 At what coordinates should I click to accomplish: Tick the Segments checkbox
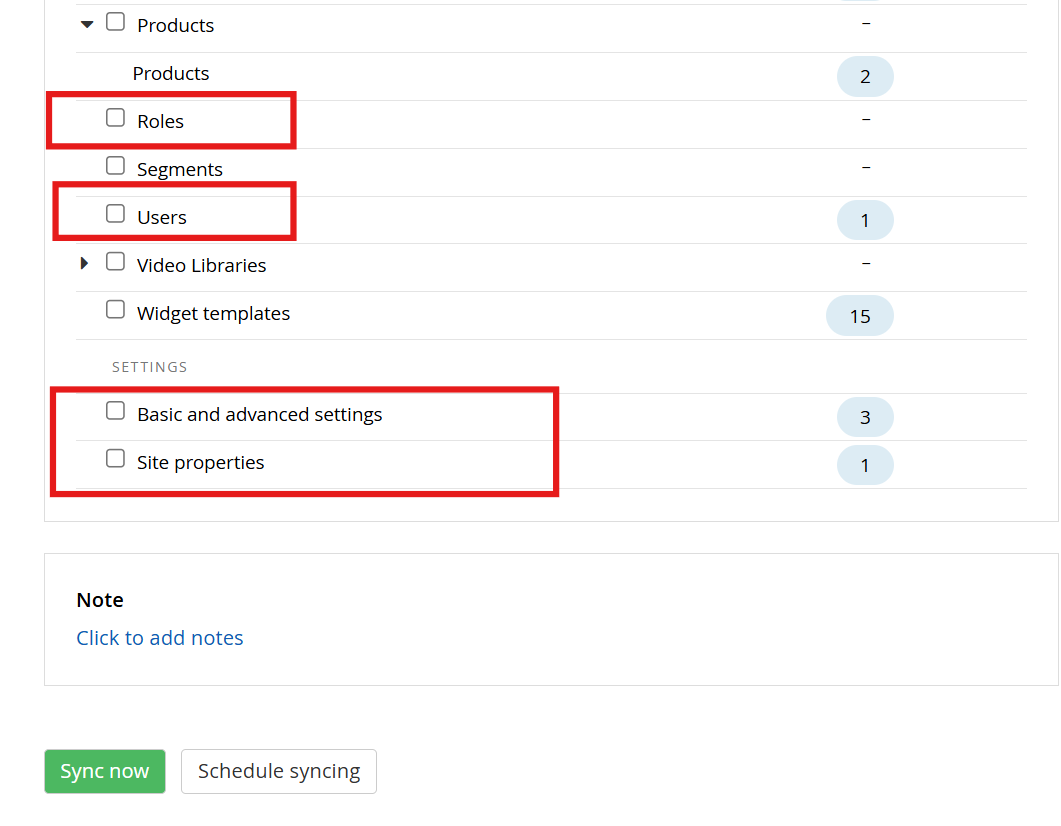[x=116, y=166]
